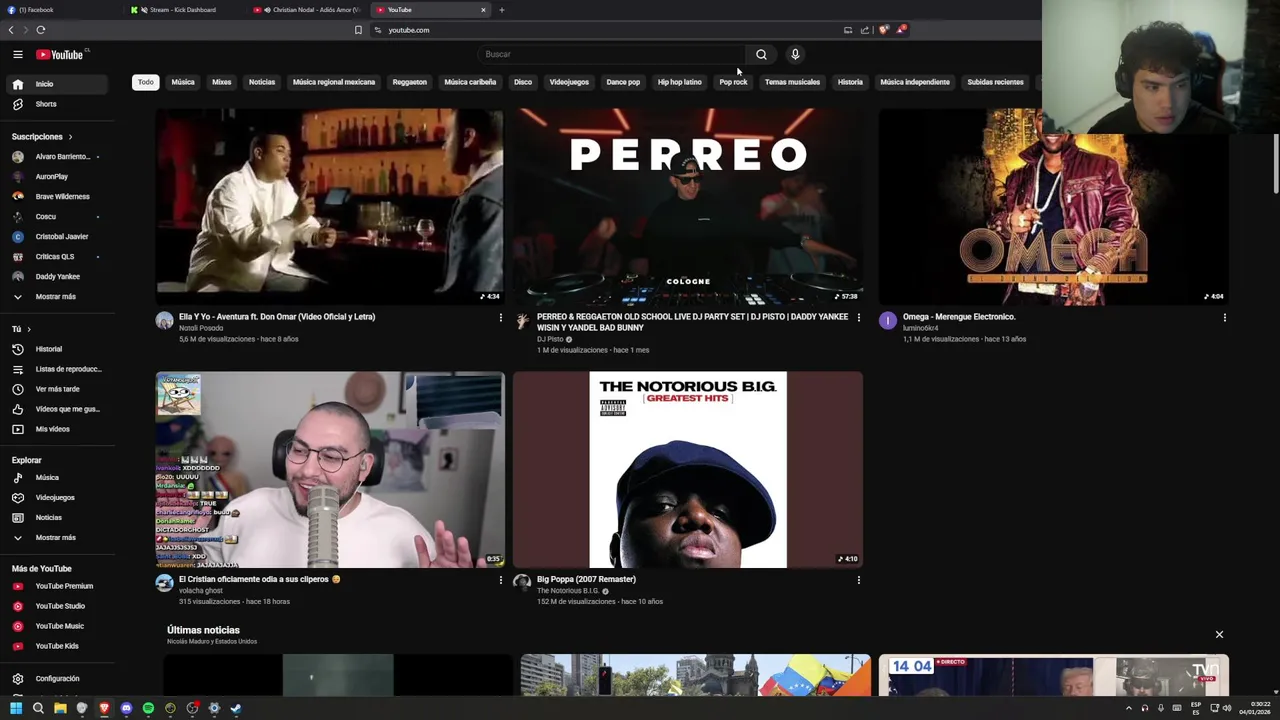The height and width of the screenshot is (720, 1280).
Task: Open a new browser tab
Action: pos(502,10)
